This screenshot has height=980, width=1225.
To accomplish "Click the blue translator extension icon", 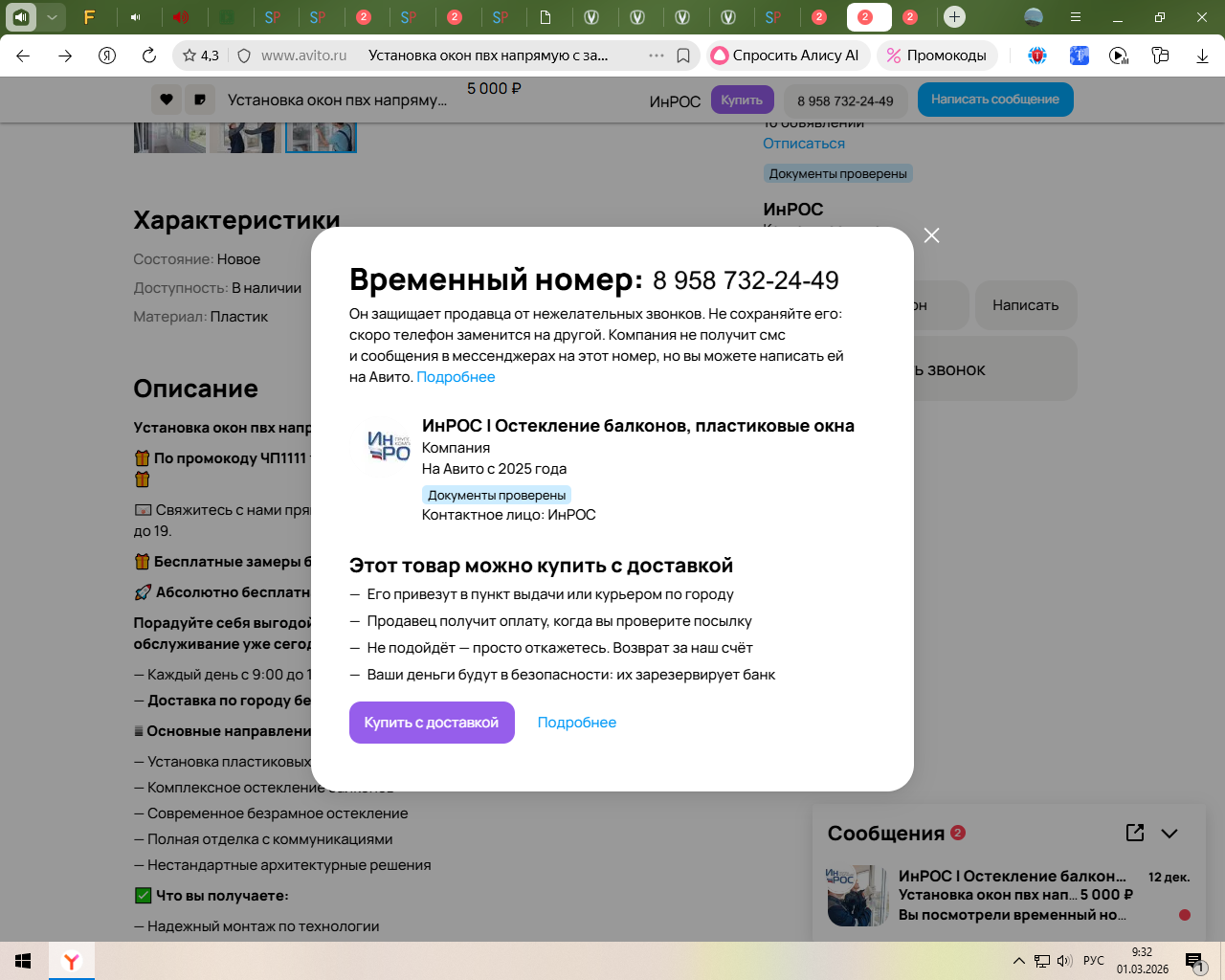I will tap(1079, 56).
